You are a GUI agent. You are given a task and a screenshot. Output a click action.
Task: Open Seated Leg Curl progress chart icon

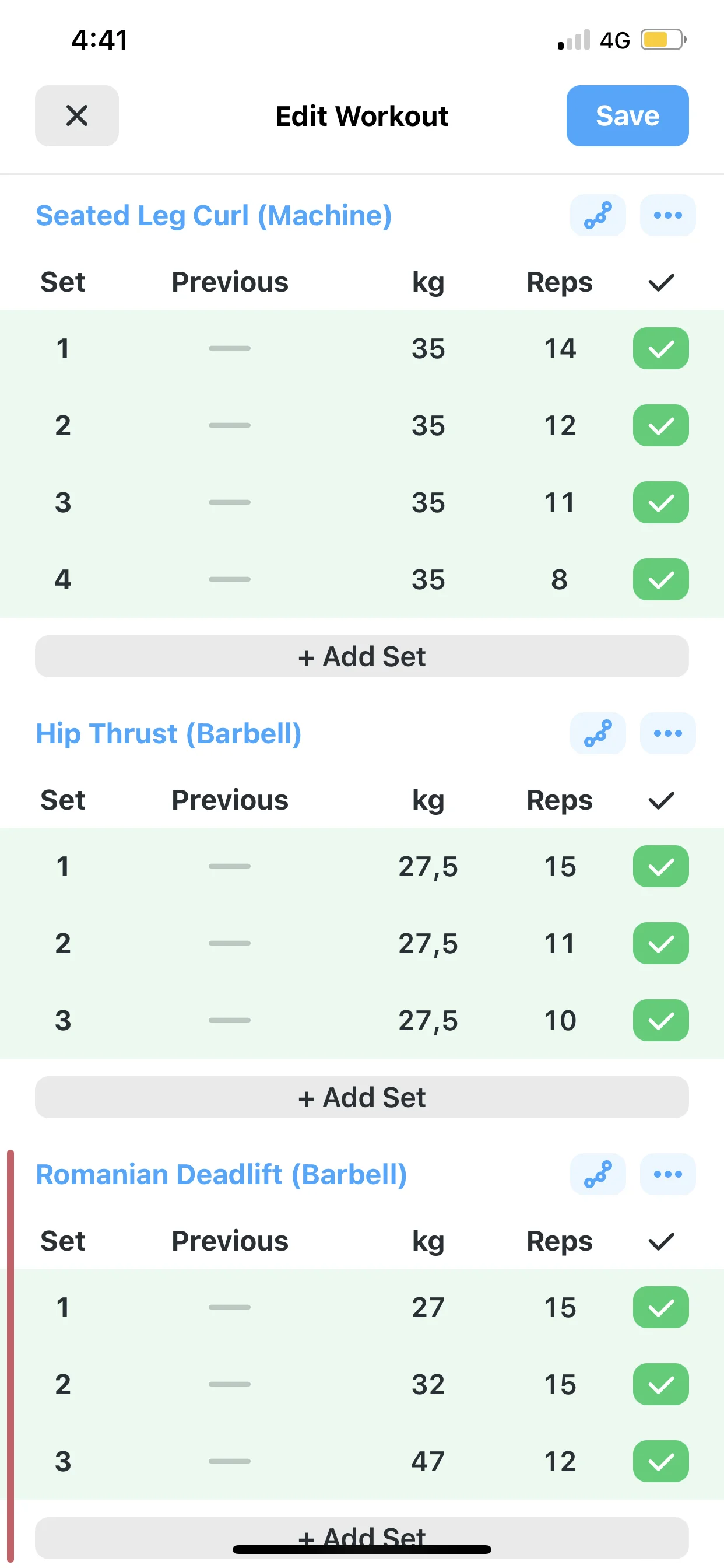pos(598,215)
